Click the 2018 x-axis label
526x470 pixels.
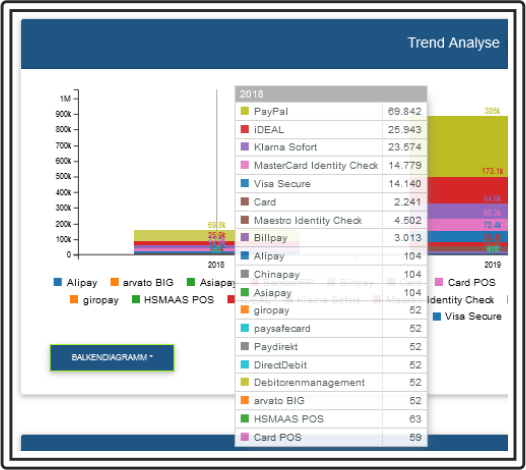(216, 265)
